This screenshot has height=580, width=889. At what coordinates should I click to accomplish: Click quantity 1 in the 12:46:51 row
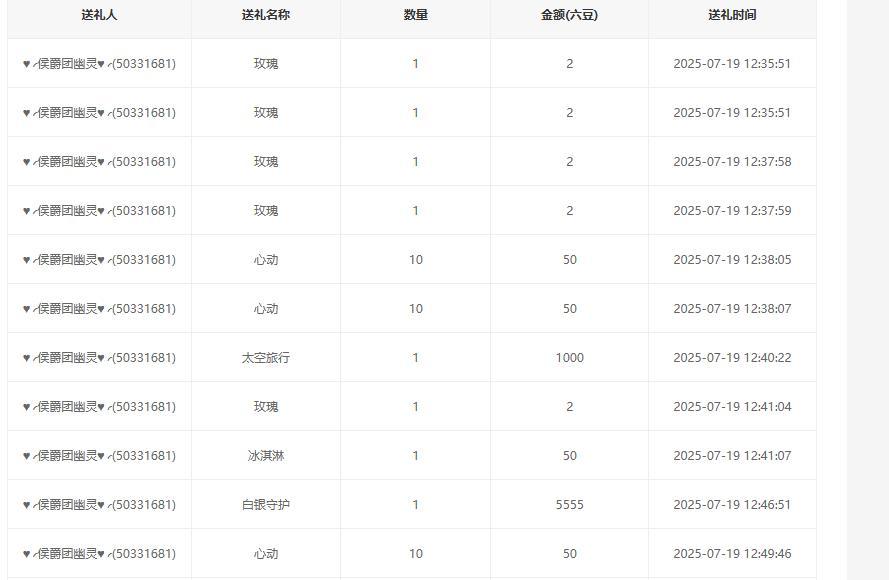pos(416,505)
